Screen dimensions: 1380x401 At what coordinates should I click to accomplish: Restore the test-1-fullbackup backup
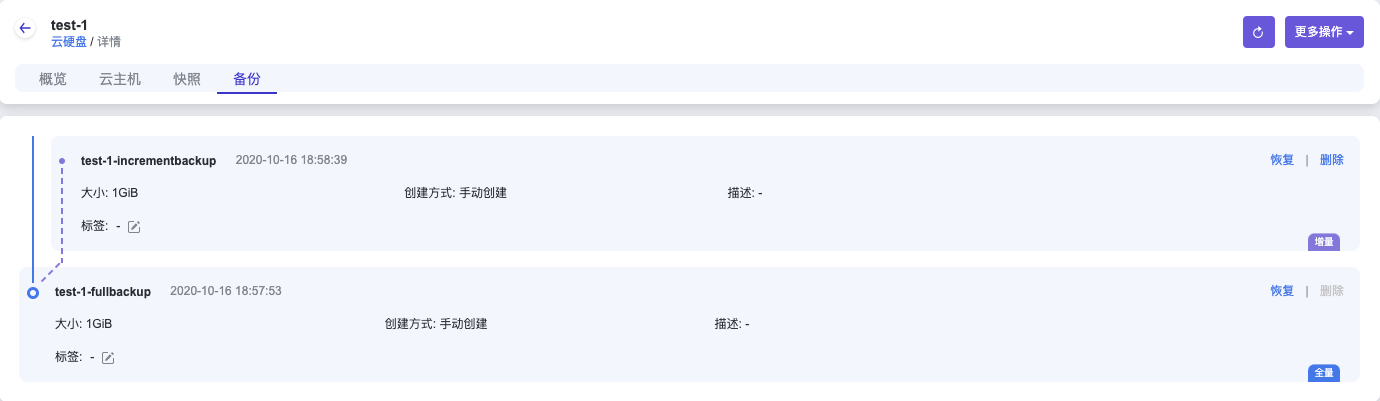[x=1282, y=291]
